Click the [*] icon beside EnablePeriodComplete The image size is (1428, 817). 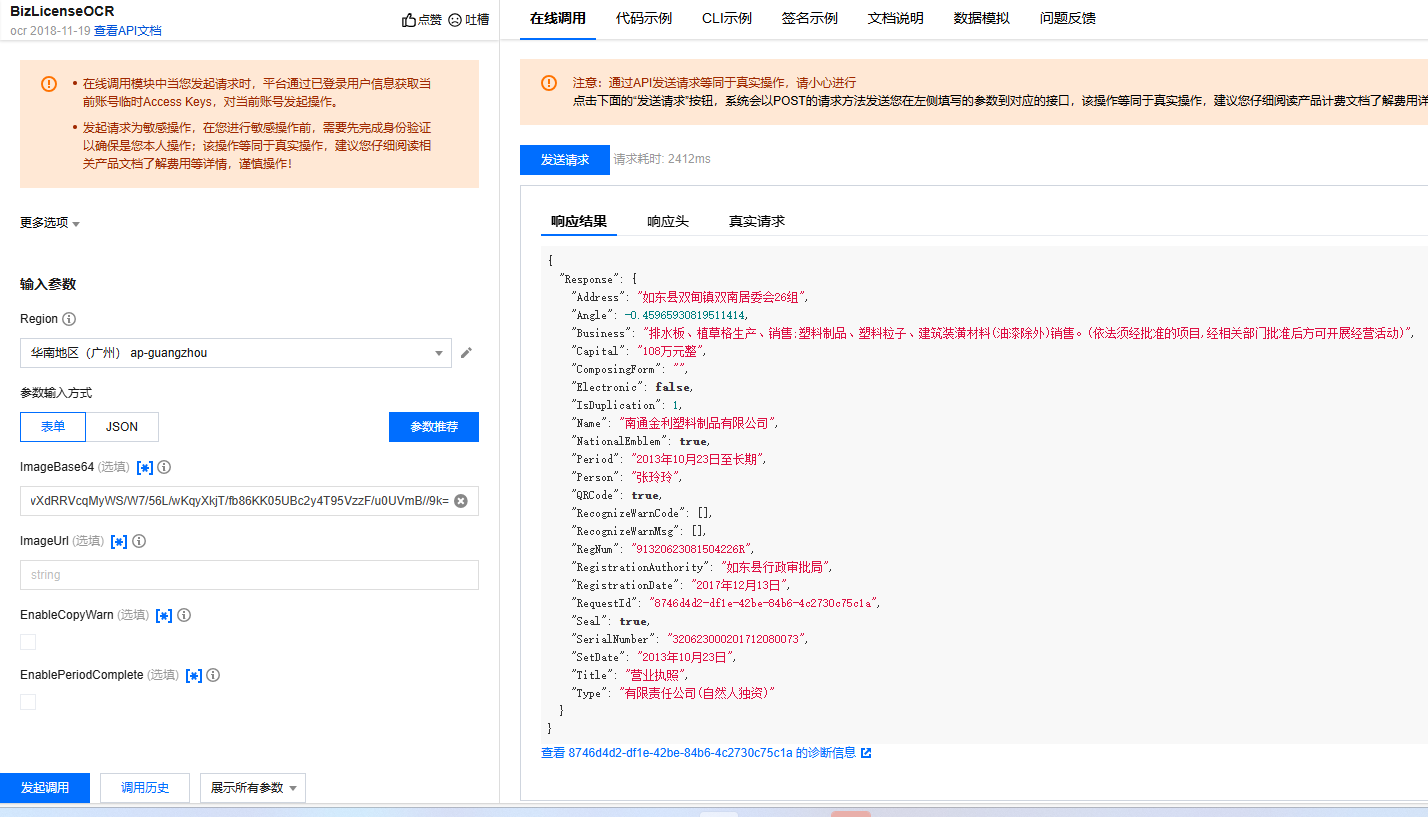(x=194, y=675)
